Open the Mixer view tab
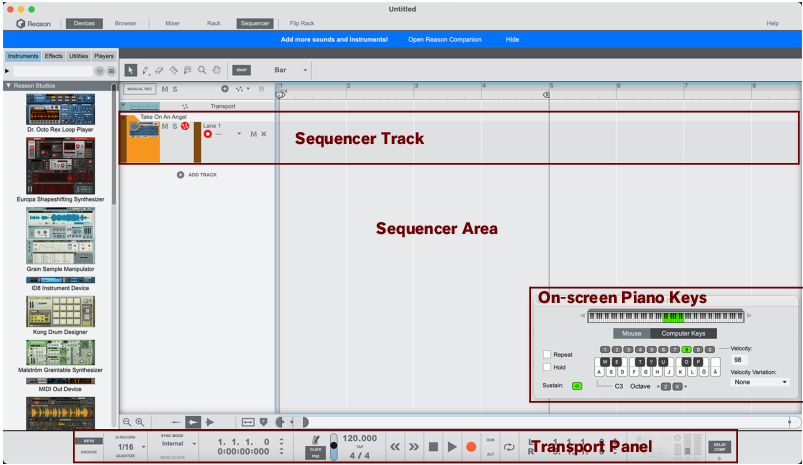This screenshot has height=465, width=803. pyautogui.click(x=172, y=22)
